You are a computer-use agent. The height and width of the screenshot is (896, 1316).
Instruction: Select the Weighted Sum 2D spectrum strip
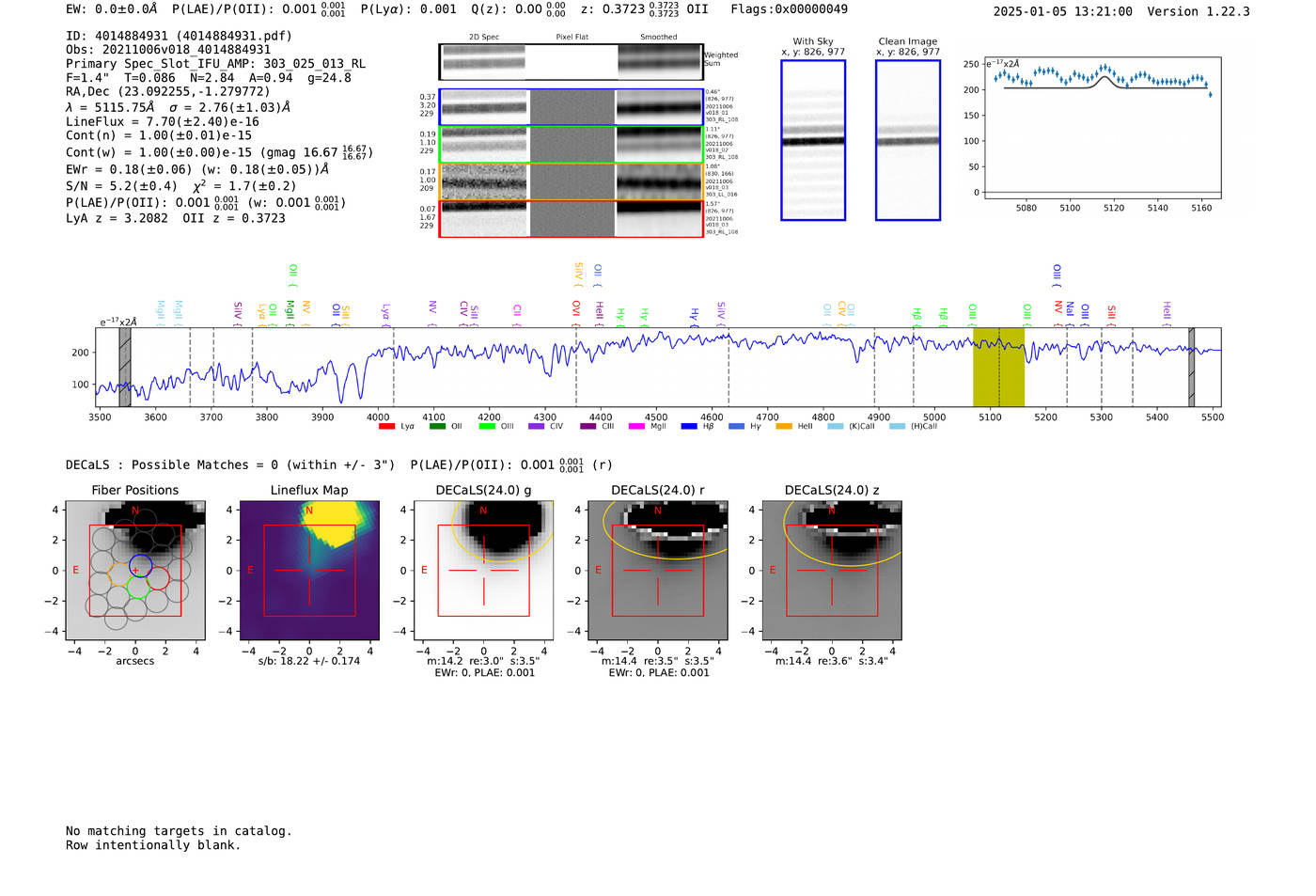point(571,62)
